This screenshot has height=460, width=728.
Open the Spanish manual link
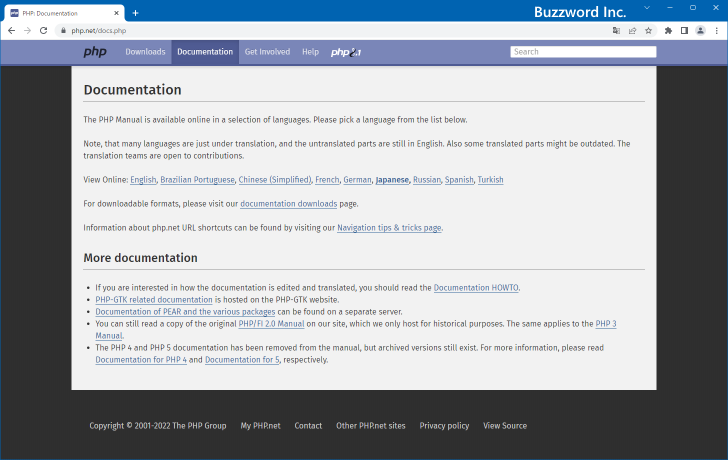pos(459,180)
